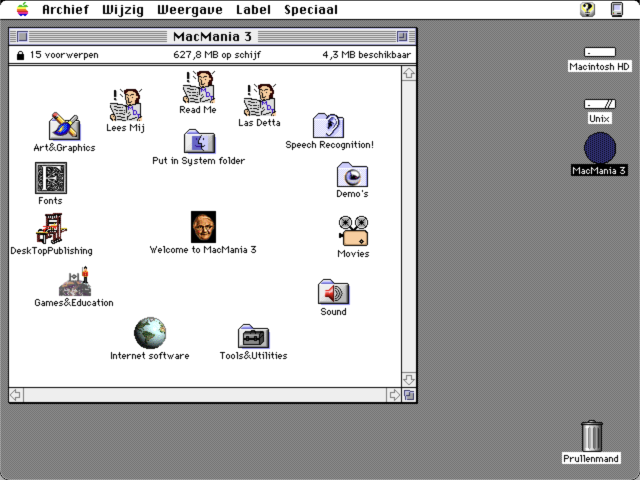Click the MacMania 3 window zoom box
The height and width of the screenshot is (480, 640).
click(x=402, y=36)
